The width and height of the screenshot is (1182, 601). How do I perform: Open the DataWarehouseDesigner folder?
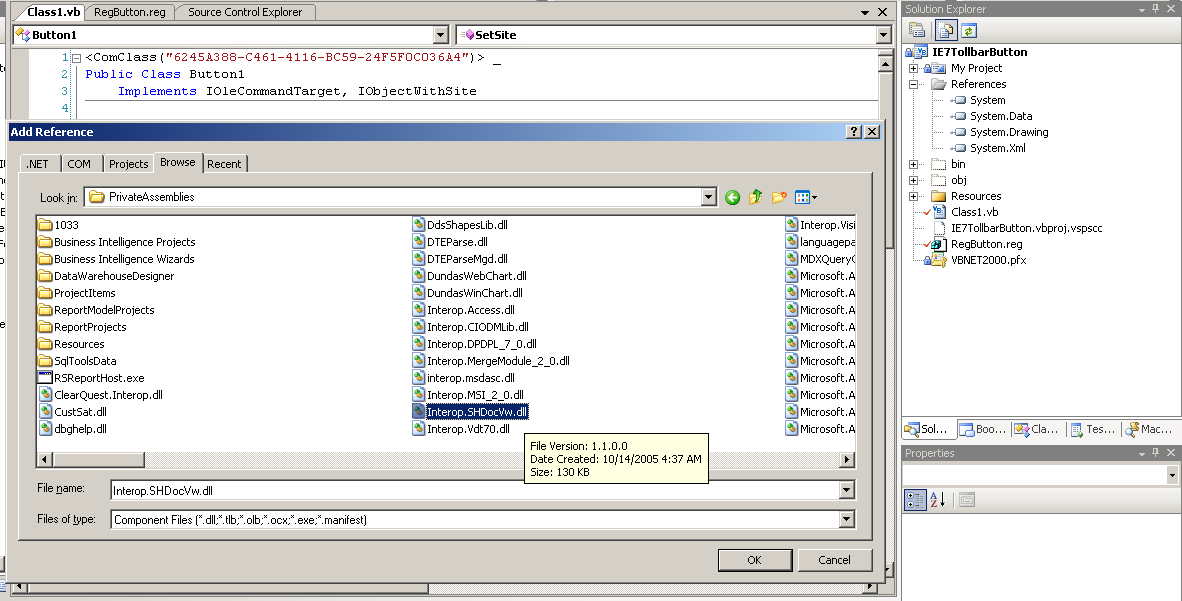[106, 276]
